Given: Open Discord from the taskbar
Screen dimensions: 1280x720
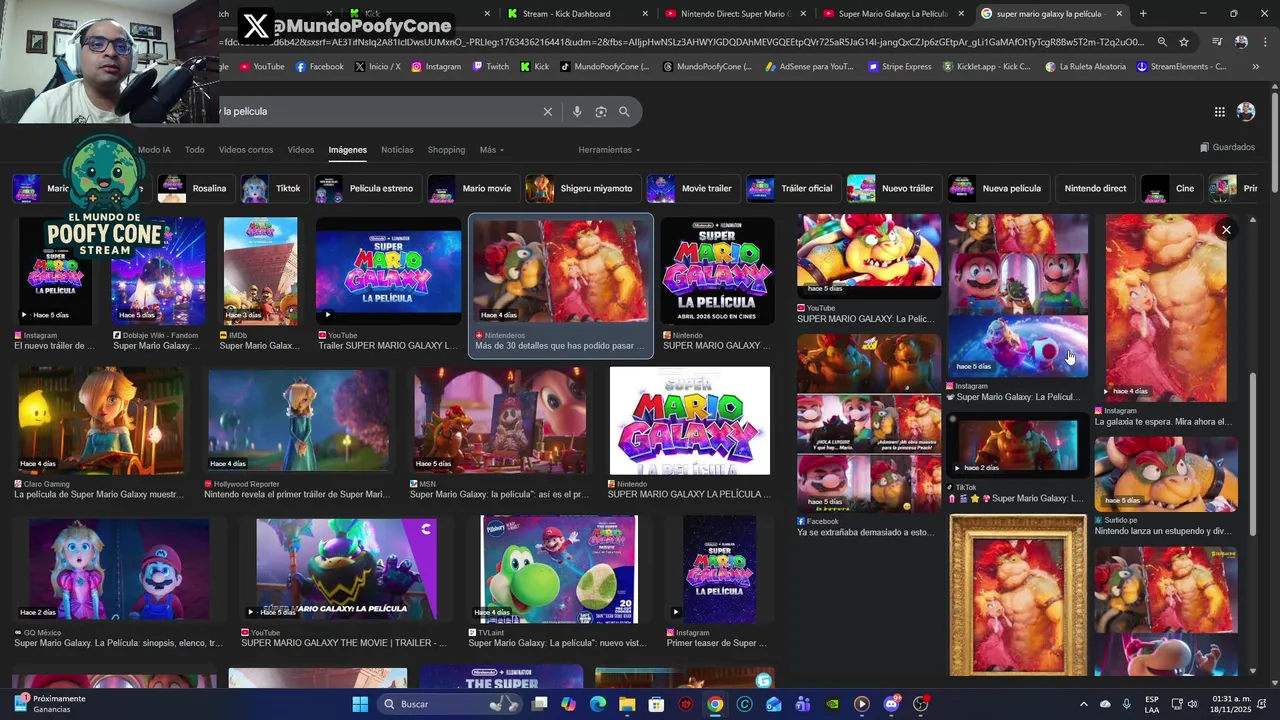Looking at the screenshot, I should pyautogui.click(x=891, y=704).
